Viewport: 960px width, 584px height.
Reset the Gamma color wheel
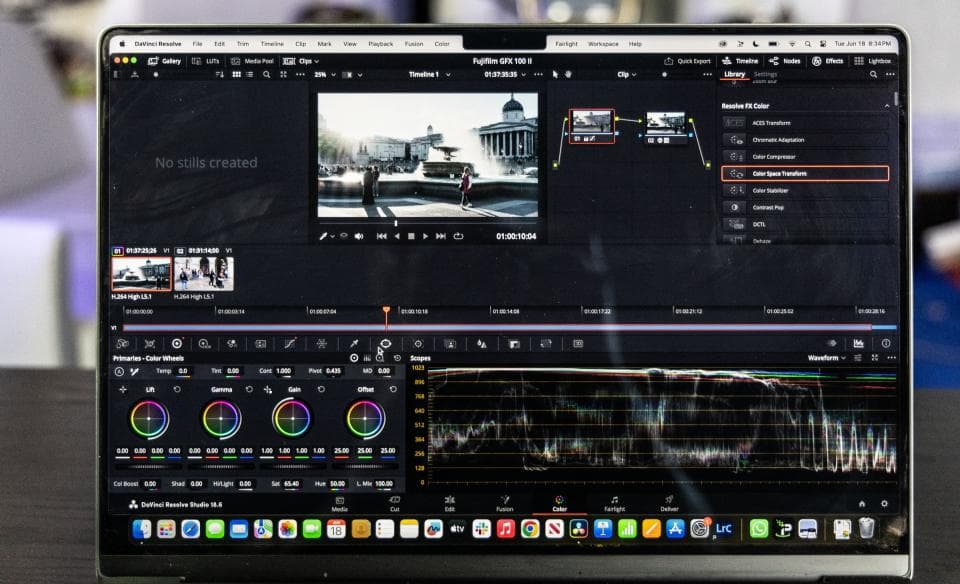tap(249, 389)
